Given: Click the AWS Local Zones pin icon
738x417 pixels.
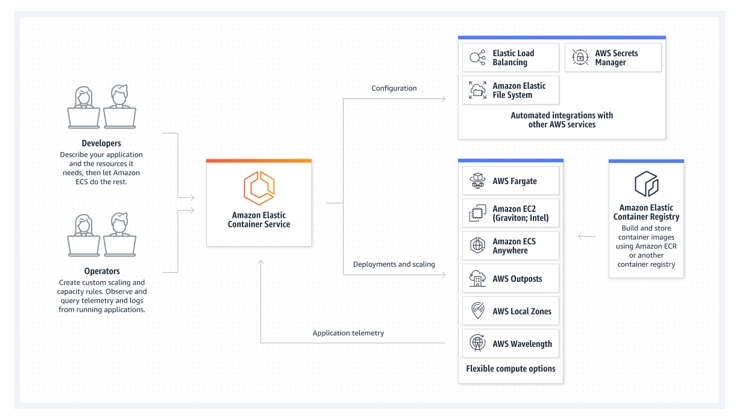Looking at the screenshot, I should pyautogui.click(x=477, y=311).
